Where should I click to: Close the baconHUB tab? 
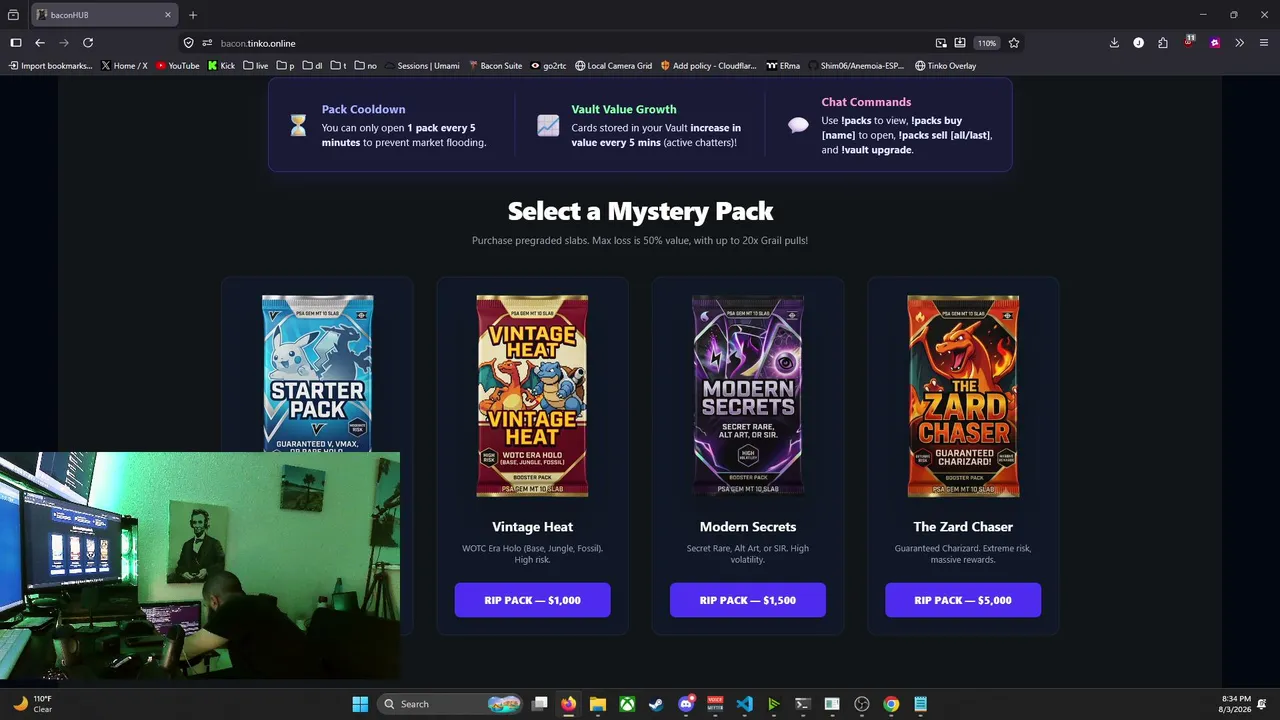168,15
